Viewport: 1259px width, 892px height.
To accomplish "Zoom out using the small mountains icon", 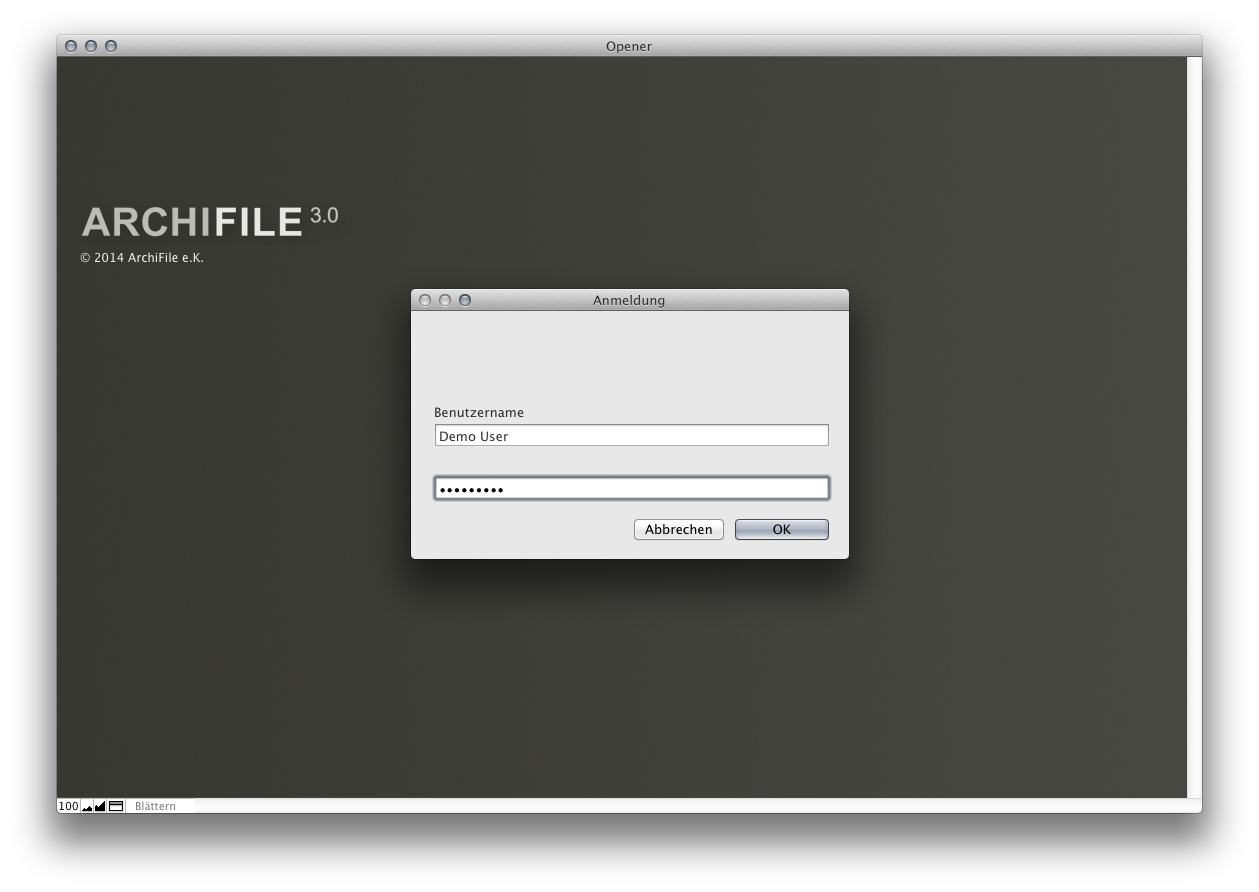I will click(87, 806).
